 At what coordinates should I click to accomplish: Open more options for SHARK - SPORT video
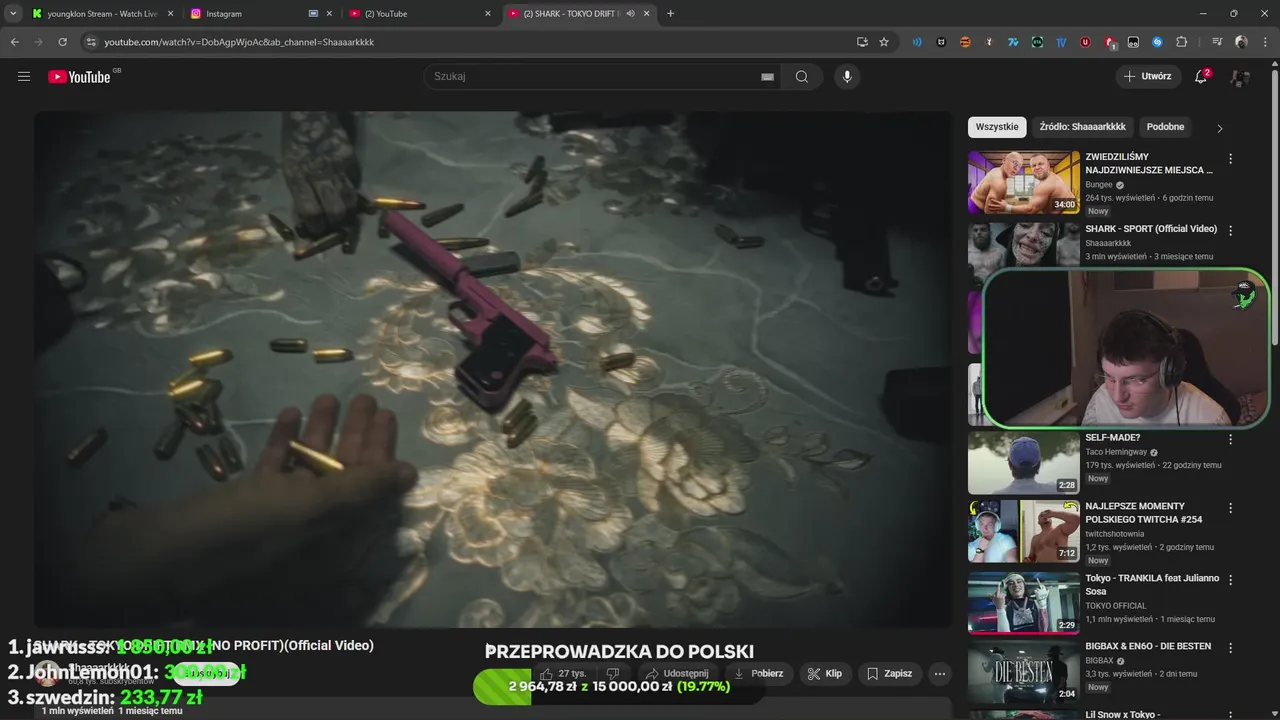coord(1230,230)
